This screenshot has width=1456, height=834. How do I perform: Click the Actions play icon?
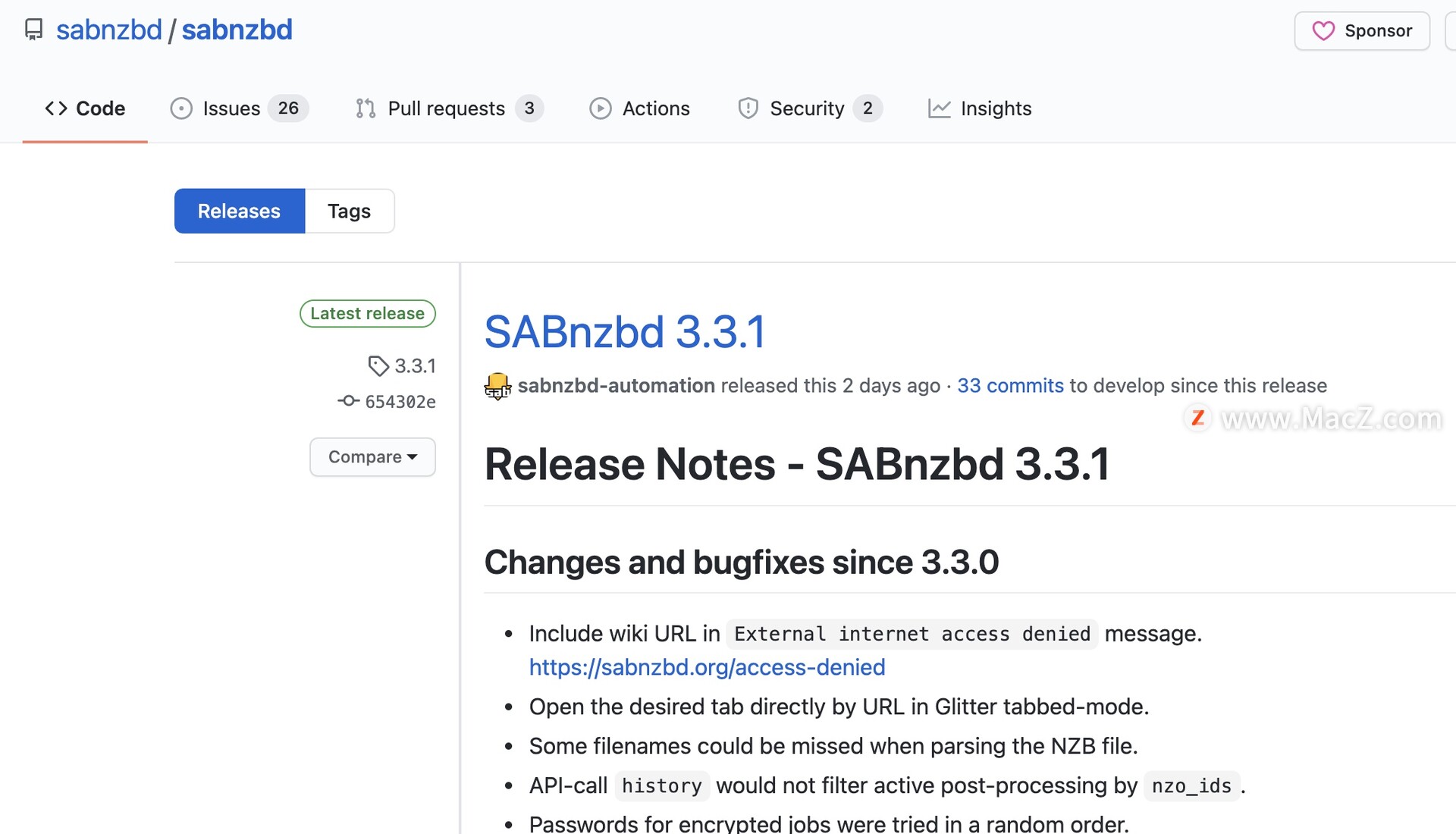600,108
